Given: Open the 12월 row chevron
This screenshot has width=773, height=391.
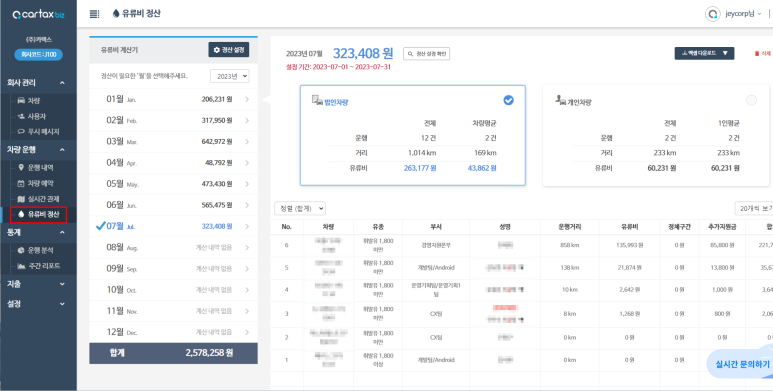Looking at the screenshot, I should (x=247, y=332).
